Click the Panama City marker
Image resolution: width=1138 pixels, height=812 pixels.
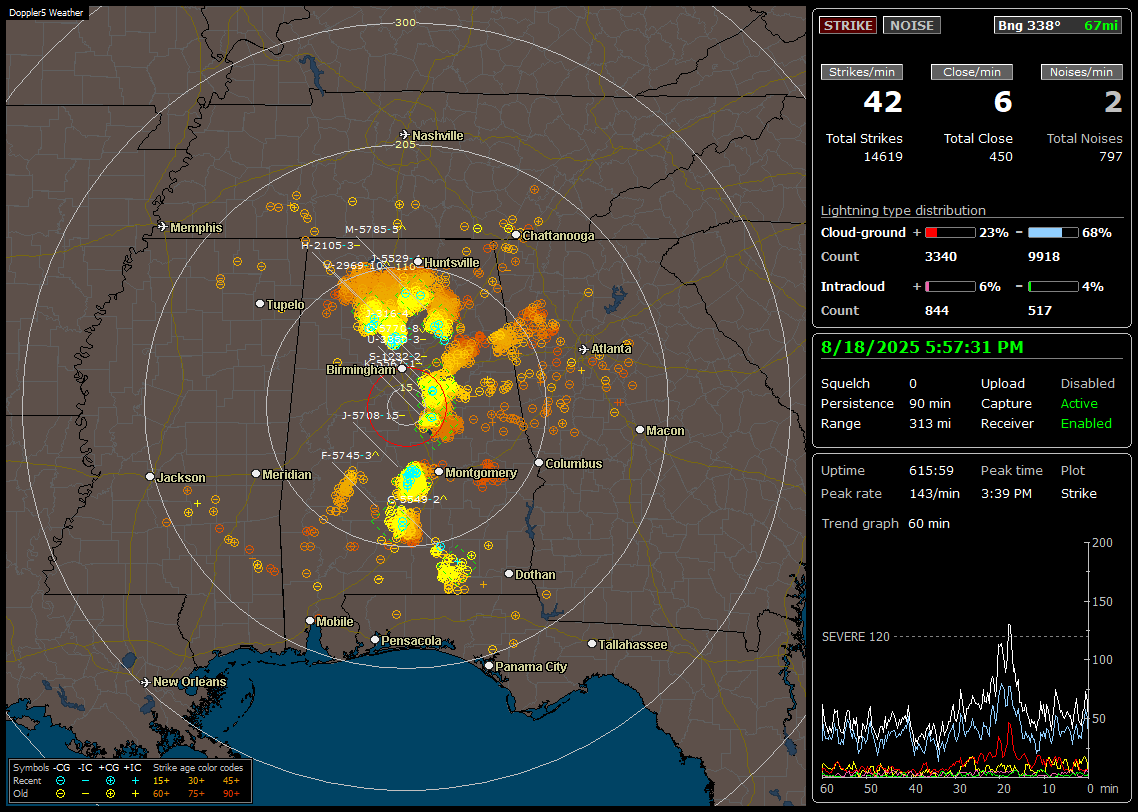pos(489,665)
